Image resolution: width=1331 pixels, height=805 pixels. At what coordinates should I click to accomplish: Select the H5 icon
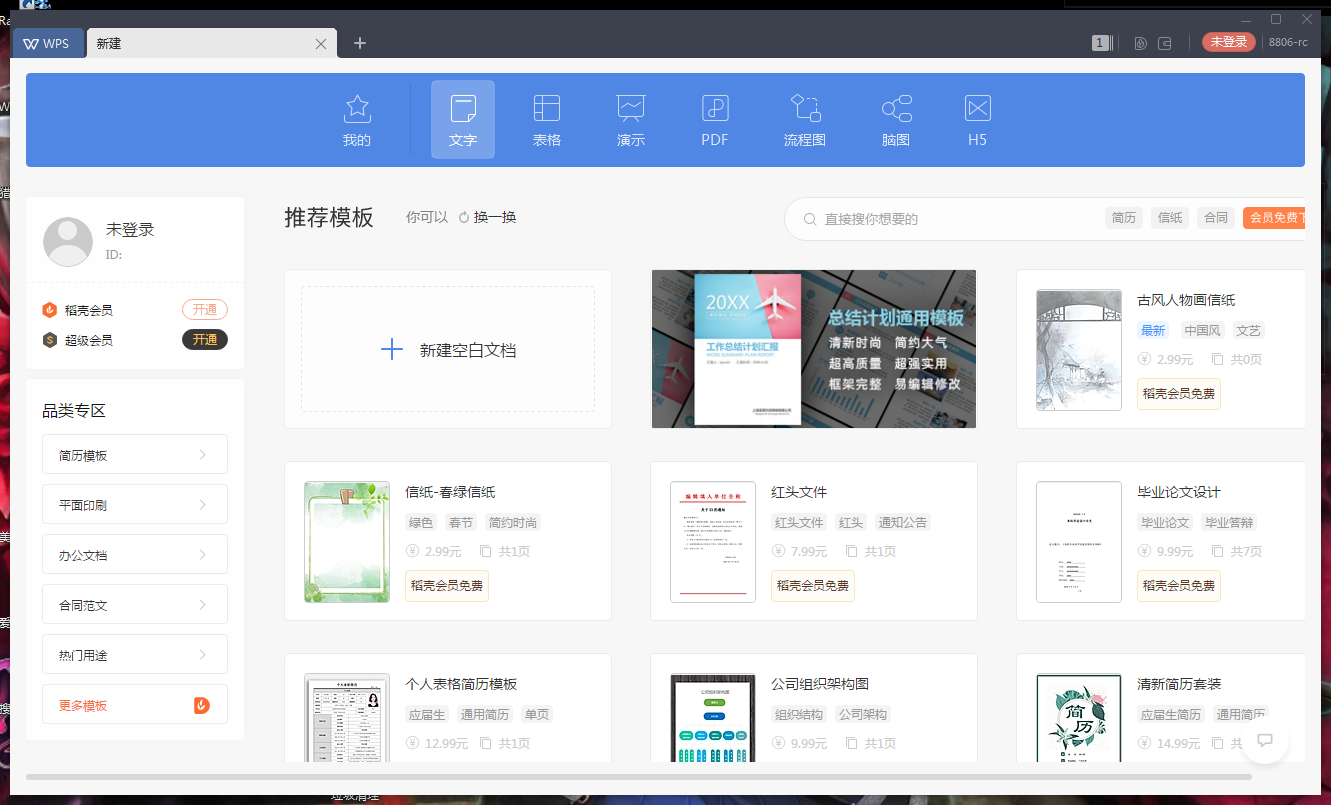pos(977,119)
